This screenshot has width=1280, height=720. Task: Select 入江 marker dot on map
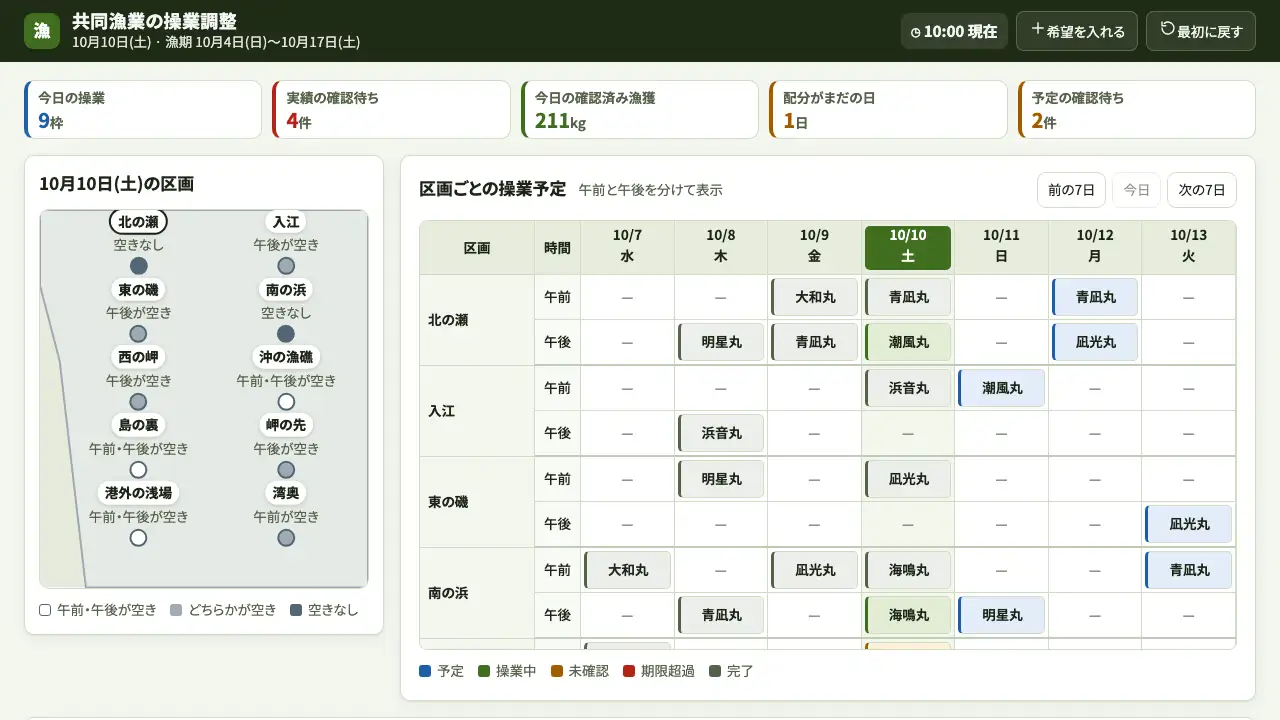point(286,266)
